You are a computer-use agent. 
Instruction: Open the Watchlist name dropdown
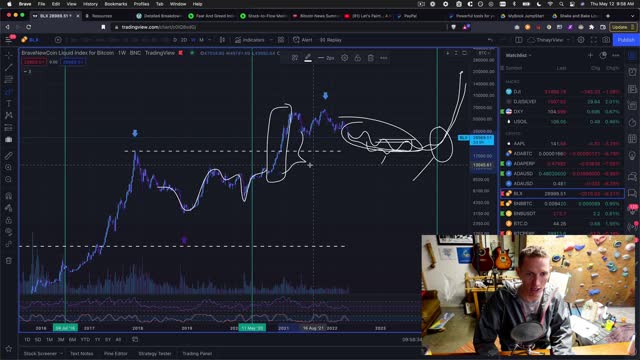click(x=518, y=55)
